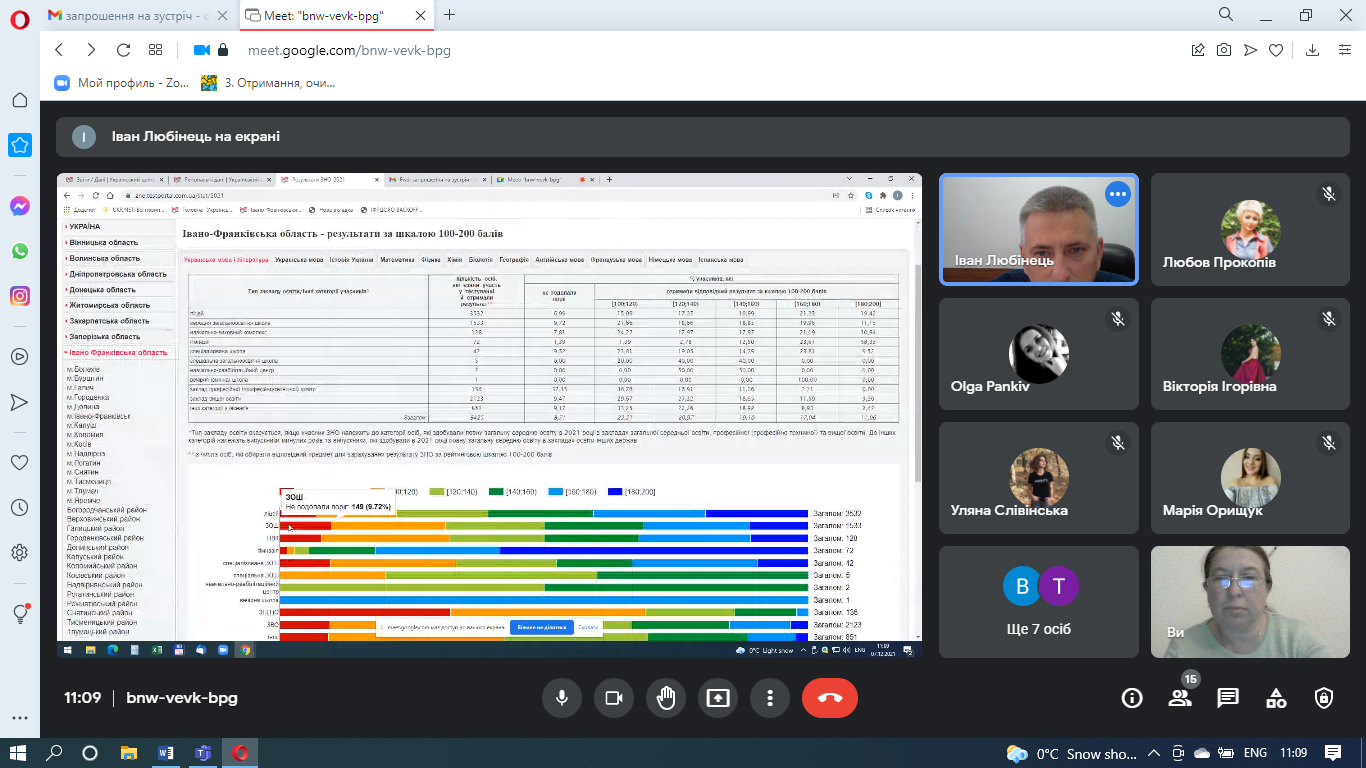
Task: Toggle the camera in the call controls
Action: [x=614, y=698]
